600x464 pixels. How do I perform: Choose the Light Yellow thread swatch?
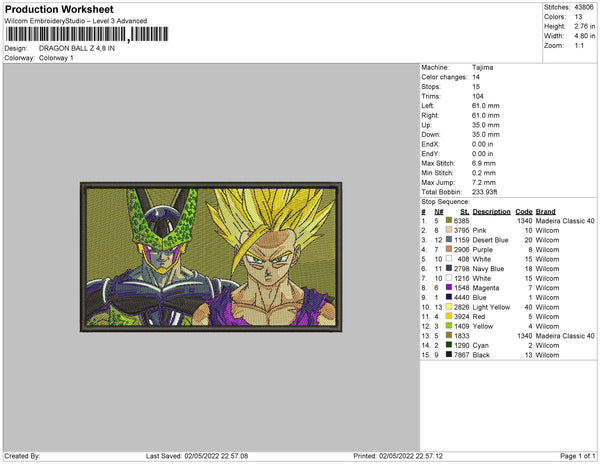tap(448, 306)
